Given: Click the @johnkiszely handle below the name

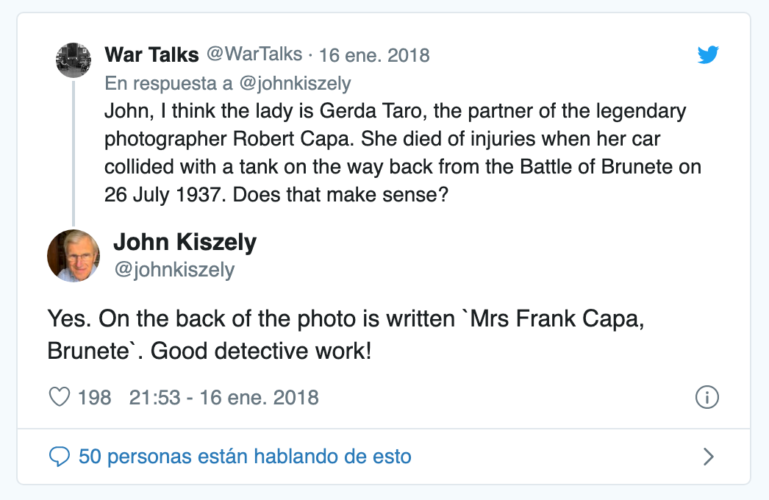Looking at the screenshot, I should tap(174, 270).
